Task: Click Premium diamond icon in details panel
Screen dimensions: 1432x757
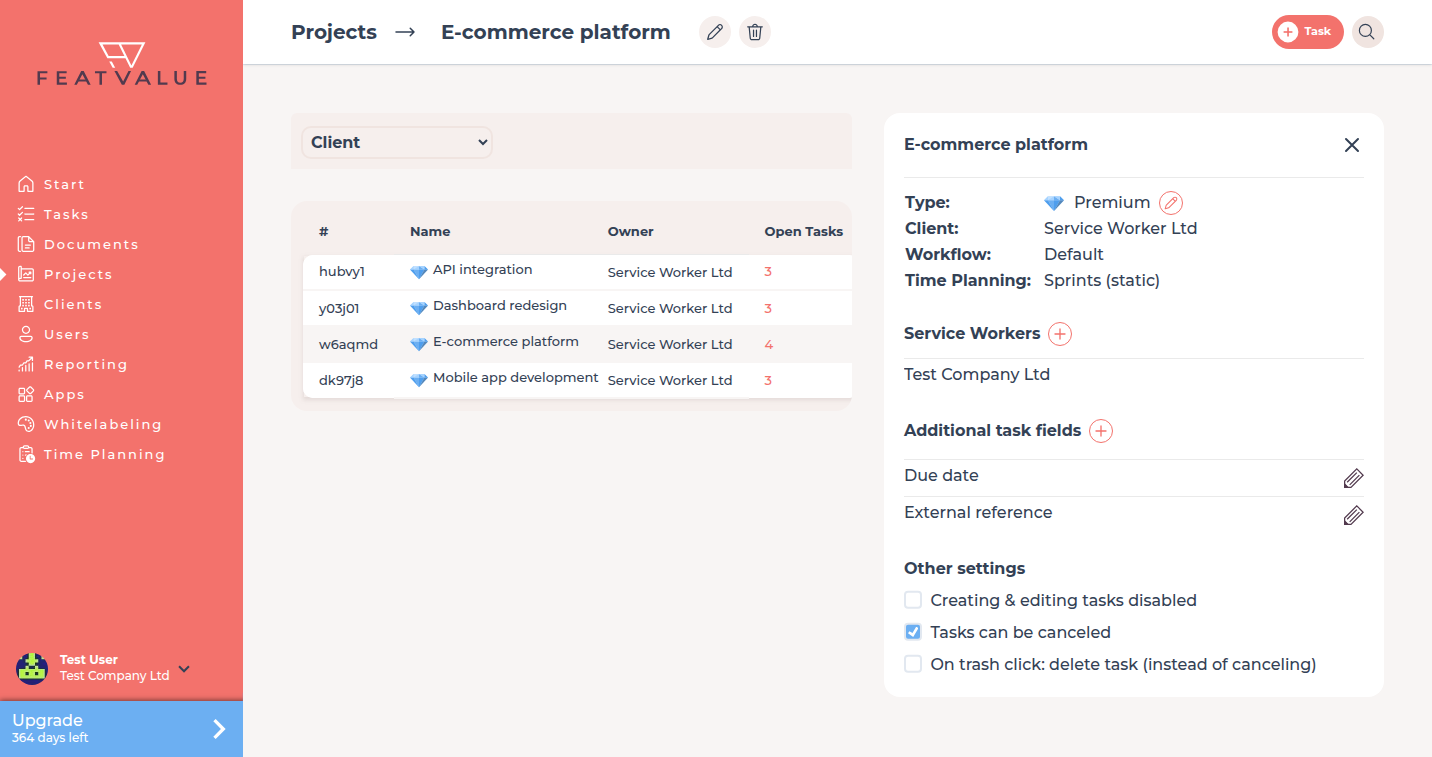Action: coord(1054,203)
